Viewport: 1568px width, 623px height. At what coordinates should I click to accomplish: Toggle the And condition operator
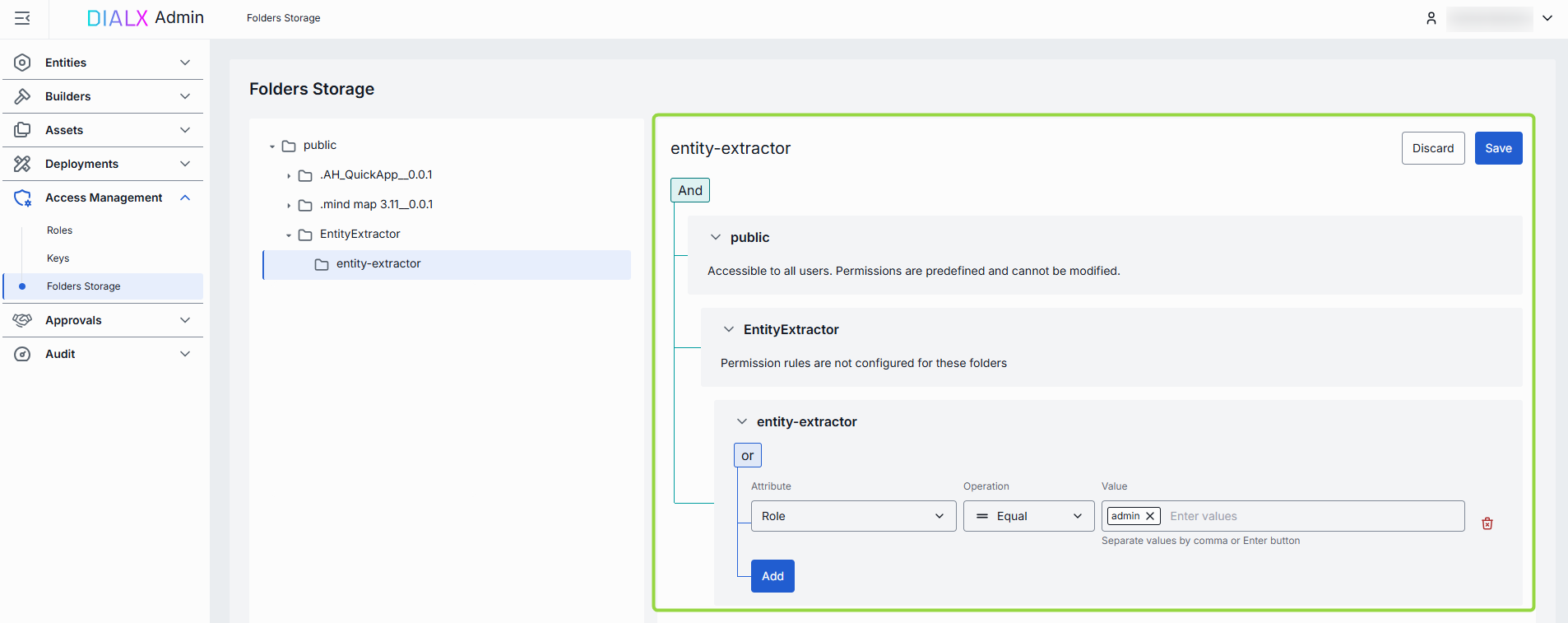(x=689, y=190)
